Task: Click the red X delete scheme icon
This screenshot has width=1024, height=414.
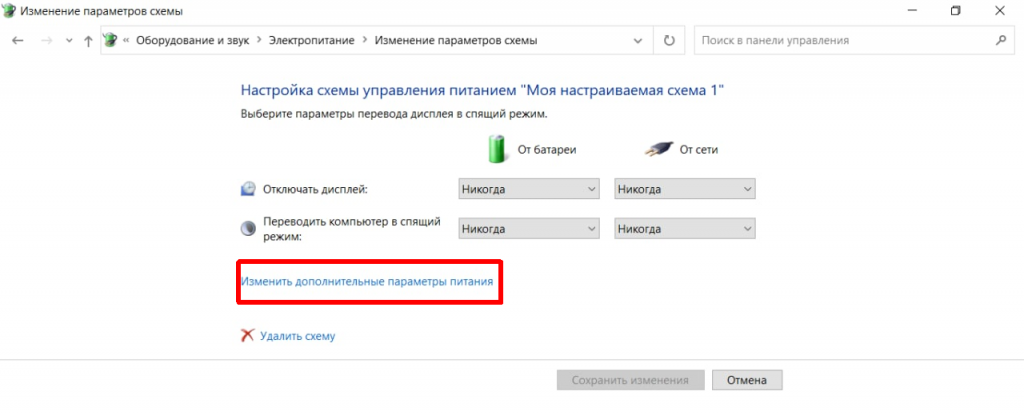Action: 247,336
